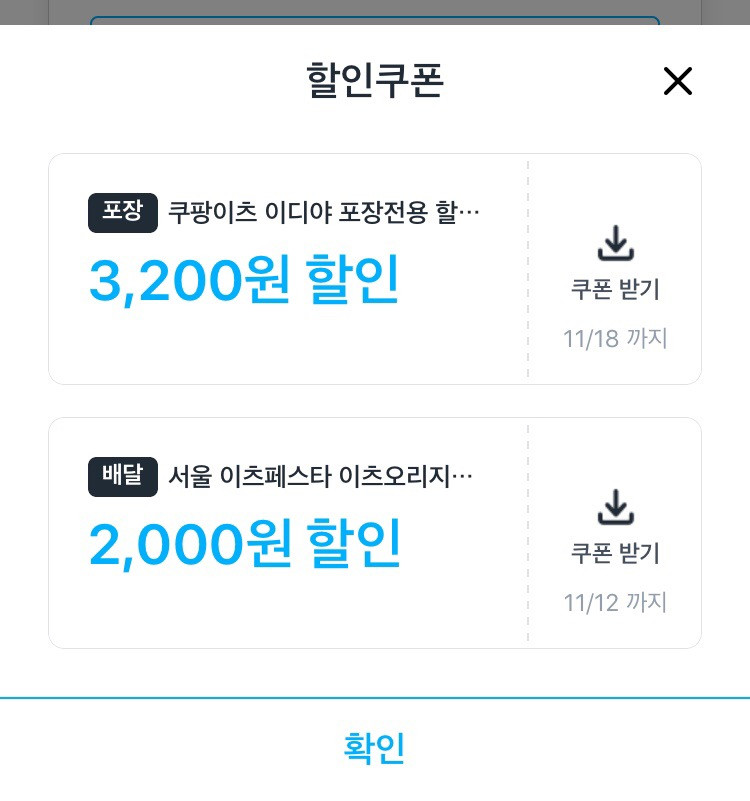750x801 pixels.
Task: Dismiss by tapping dimmed background above sheet
Action: 375,12
